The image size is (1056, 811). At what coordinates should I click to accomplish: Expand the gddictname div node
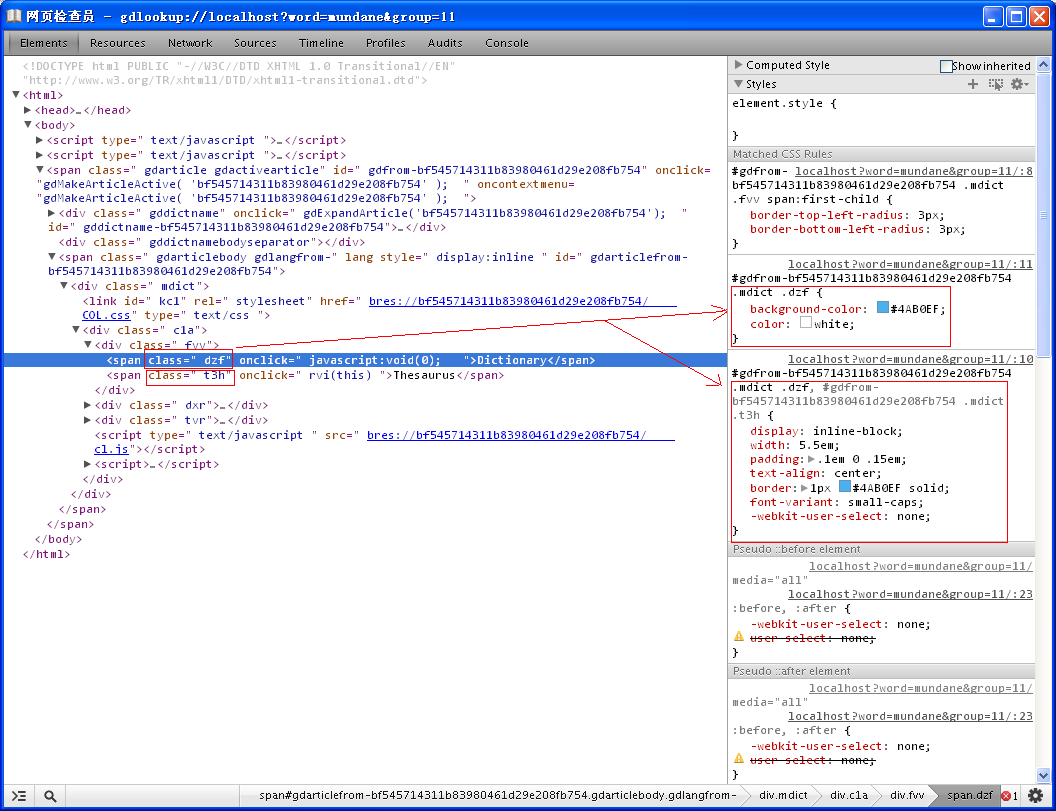pos(52,213)
